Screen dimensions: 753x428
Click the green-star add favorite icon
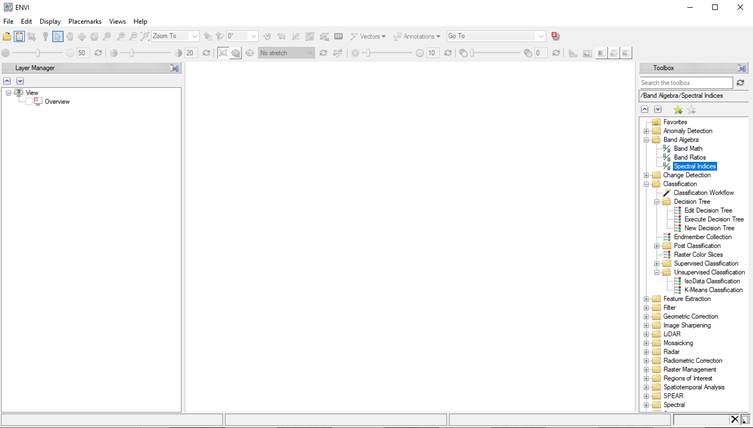(678, 110)
